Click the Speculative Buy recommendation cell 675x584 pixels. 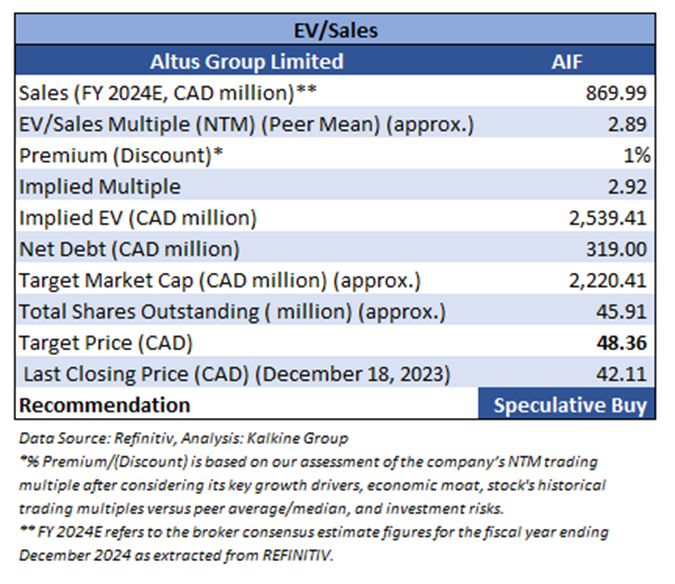pos(567,405)
